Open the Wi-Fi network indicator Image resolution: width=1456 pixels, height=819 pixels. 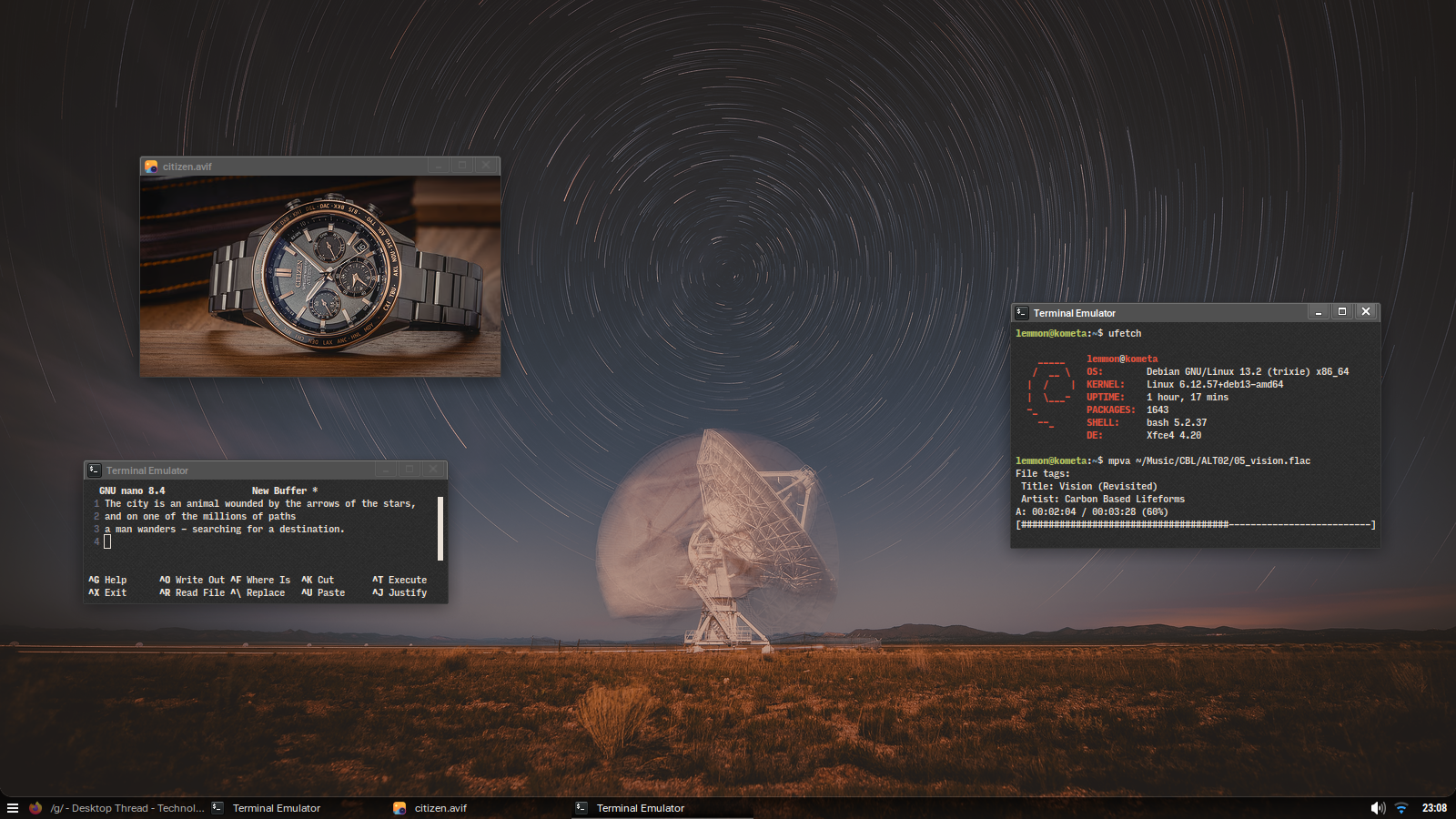[1401, 808]
